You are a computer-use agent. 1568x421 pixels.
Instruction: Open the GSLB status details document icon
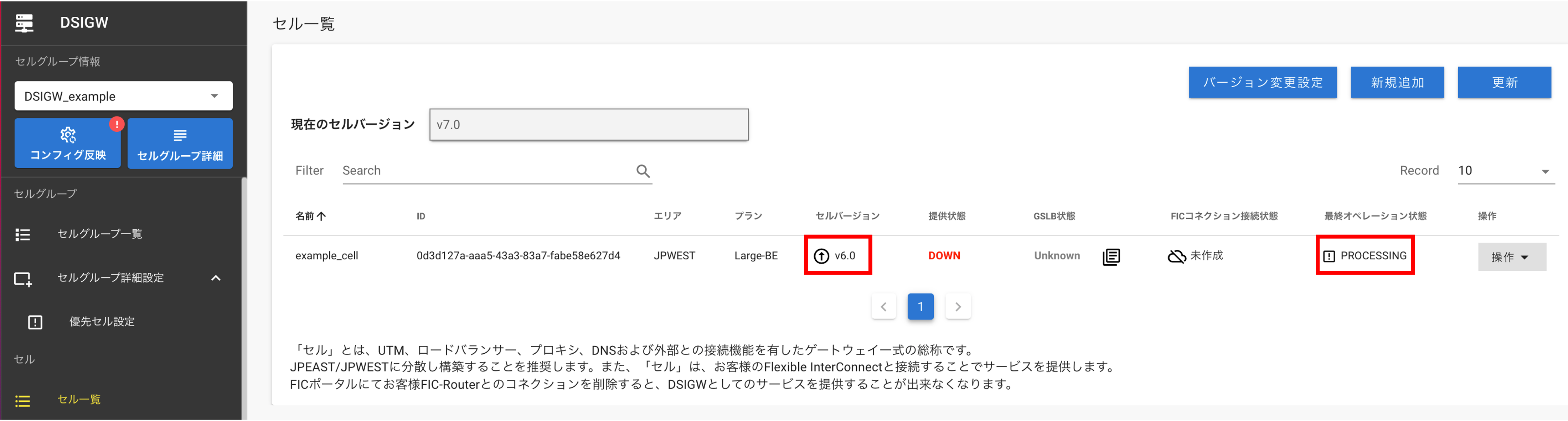1111,257
